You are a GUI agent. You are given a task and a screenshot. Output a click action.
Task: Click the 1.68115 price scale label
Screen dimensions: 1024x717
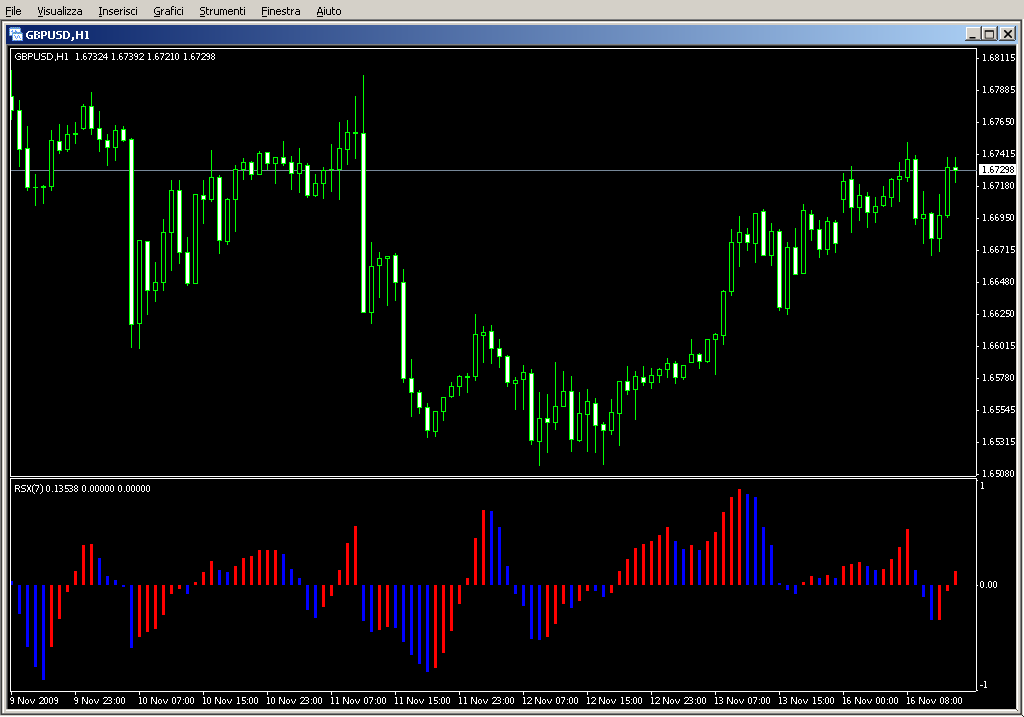point(999,57)
